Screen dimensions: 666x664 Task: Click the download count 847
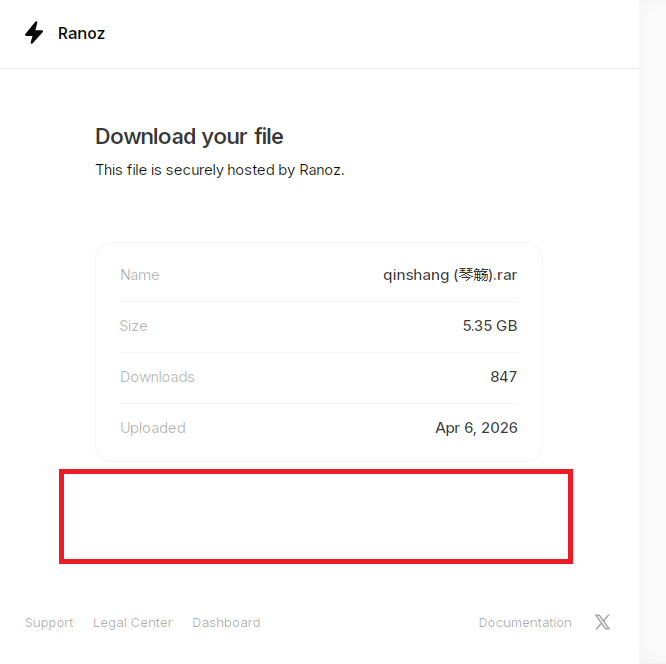pos(503,377)
